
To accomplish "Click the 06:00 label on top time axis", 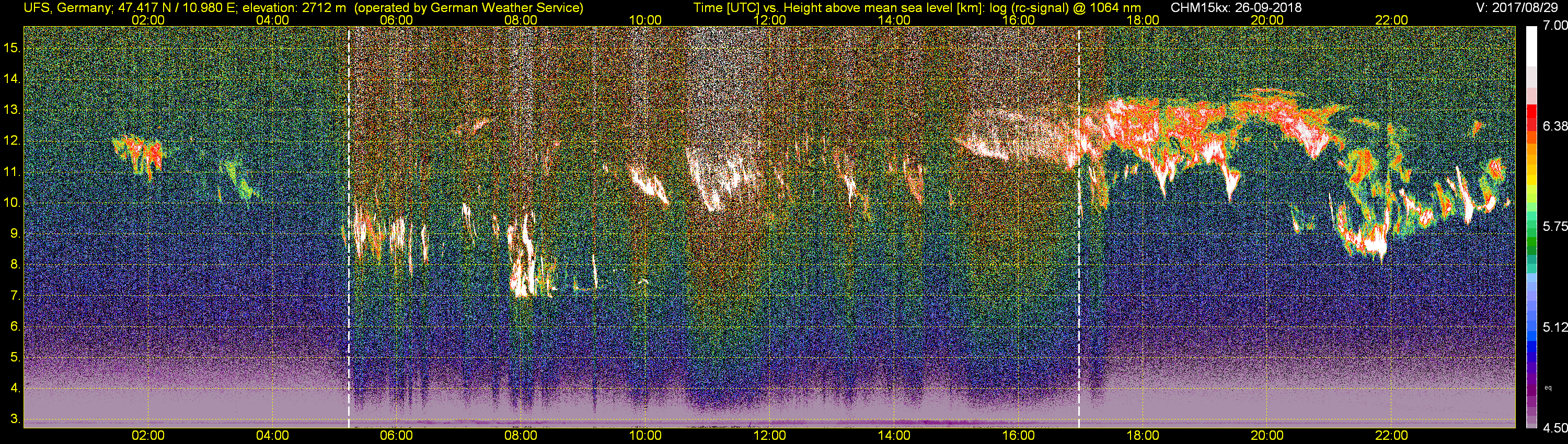I will click(397, 20).
